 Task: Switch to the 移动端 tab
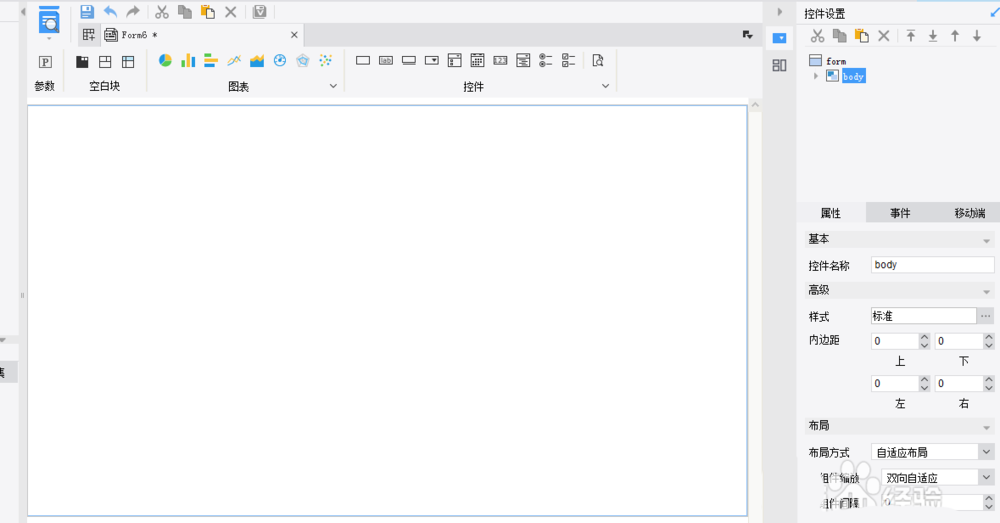tap(968, 213)
